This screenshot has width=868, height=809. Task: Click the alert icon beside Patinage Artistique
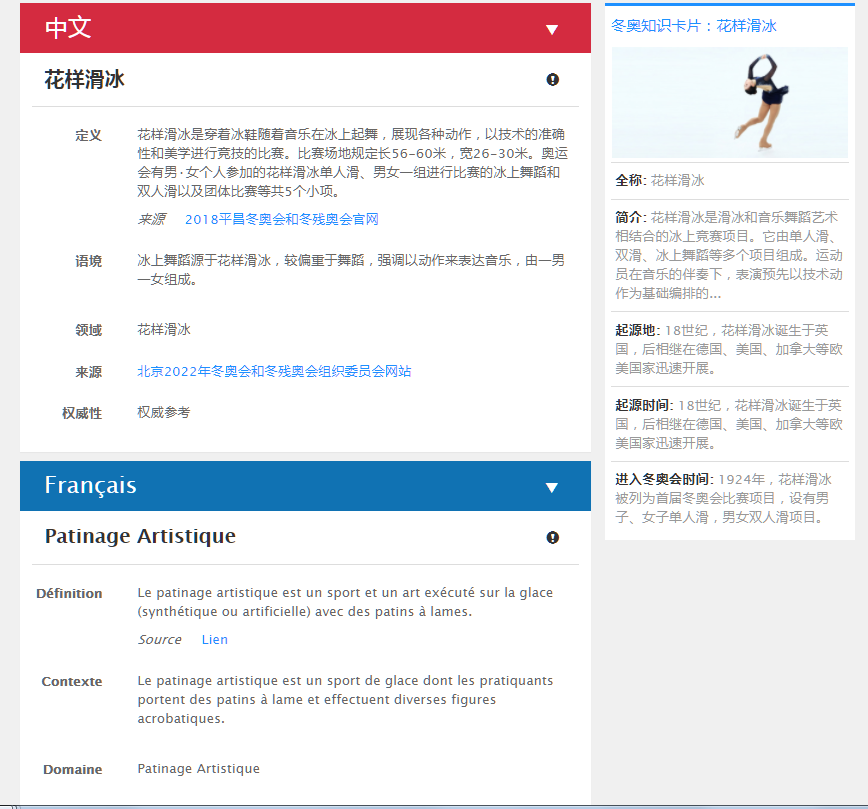[x=553, y=538]
